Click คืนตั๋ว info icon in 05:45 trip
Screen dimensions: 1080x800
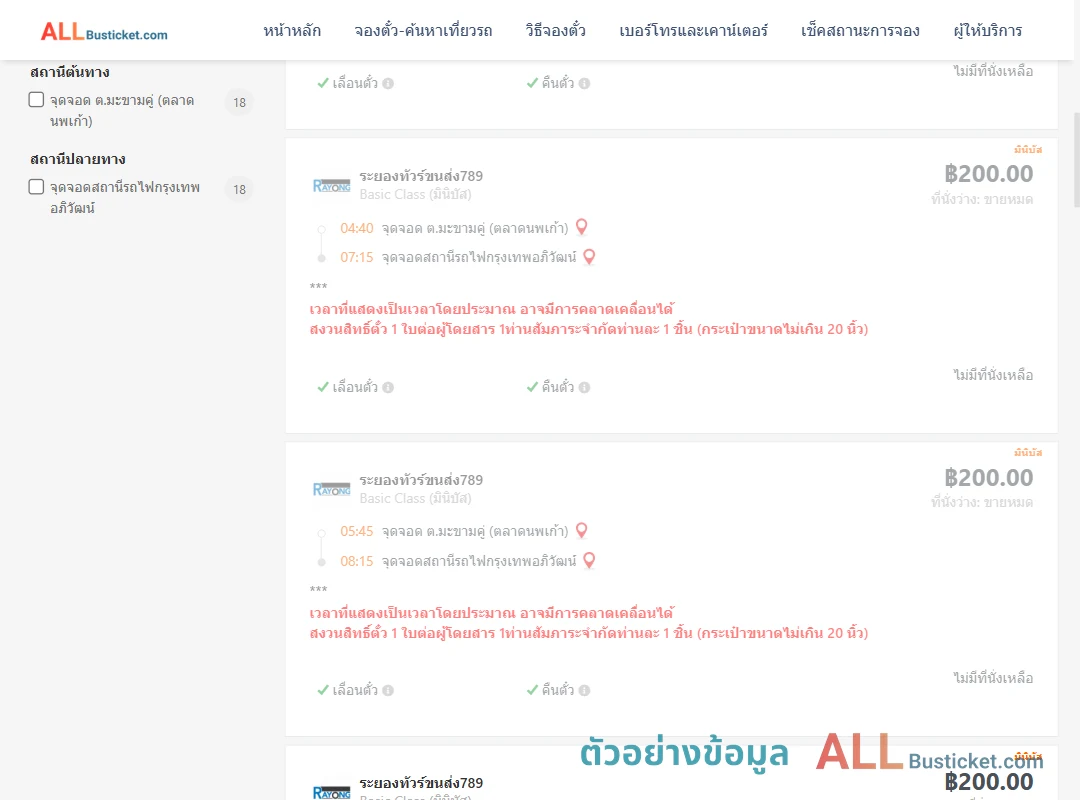584,690
